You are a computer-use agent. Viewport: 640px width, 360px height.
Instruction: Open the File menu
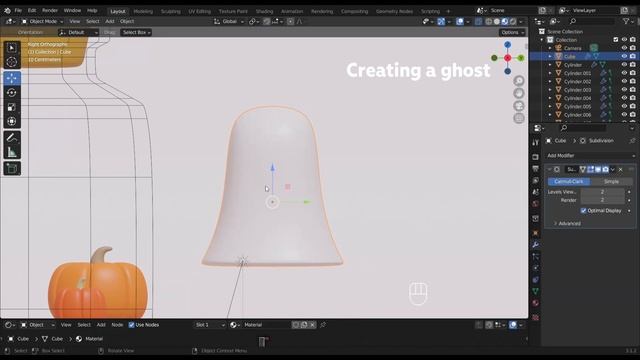click(18, 11)
